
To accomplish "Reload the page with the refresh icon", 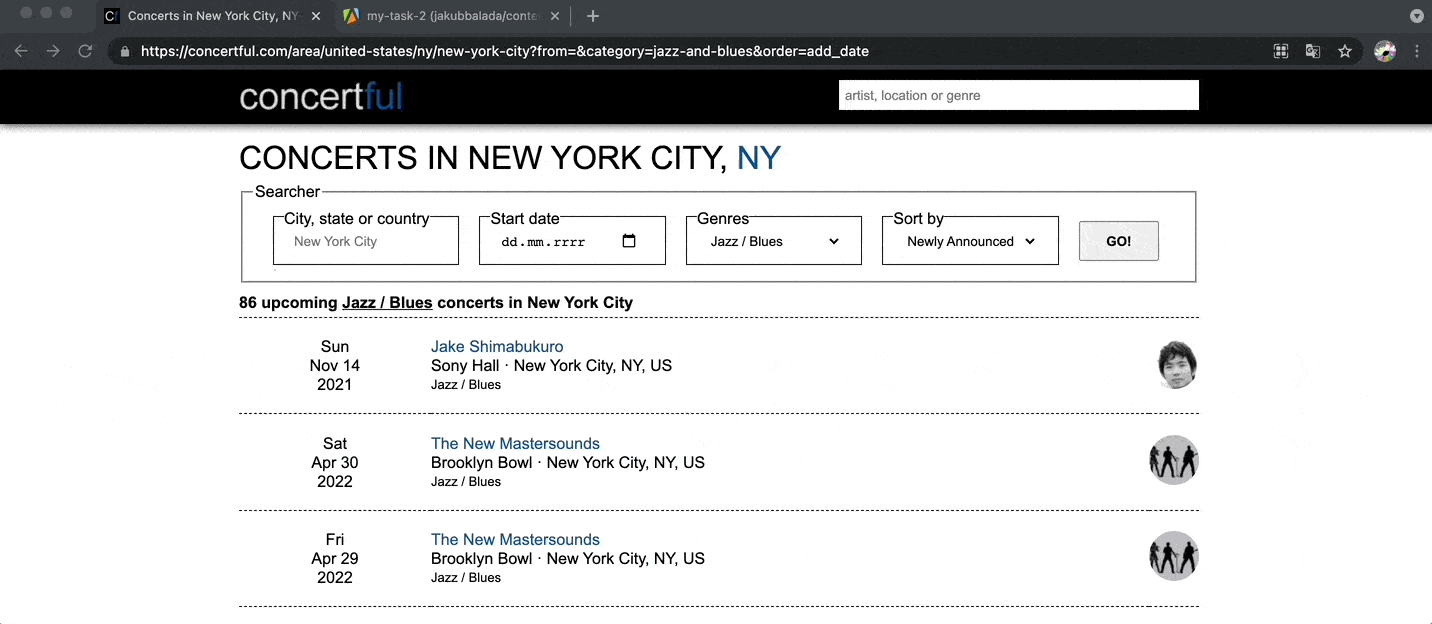I will pos(86,51).
